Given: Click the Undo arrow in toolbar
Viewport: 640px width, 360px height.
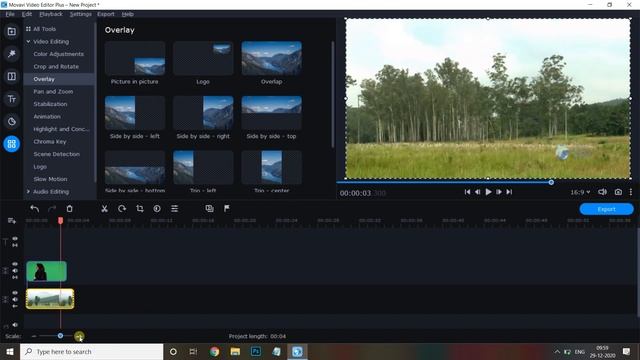Looking at the screenshot, I should pos(35,209).
